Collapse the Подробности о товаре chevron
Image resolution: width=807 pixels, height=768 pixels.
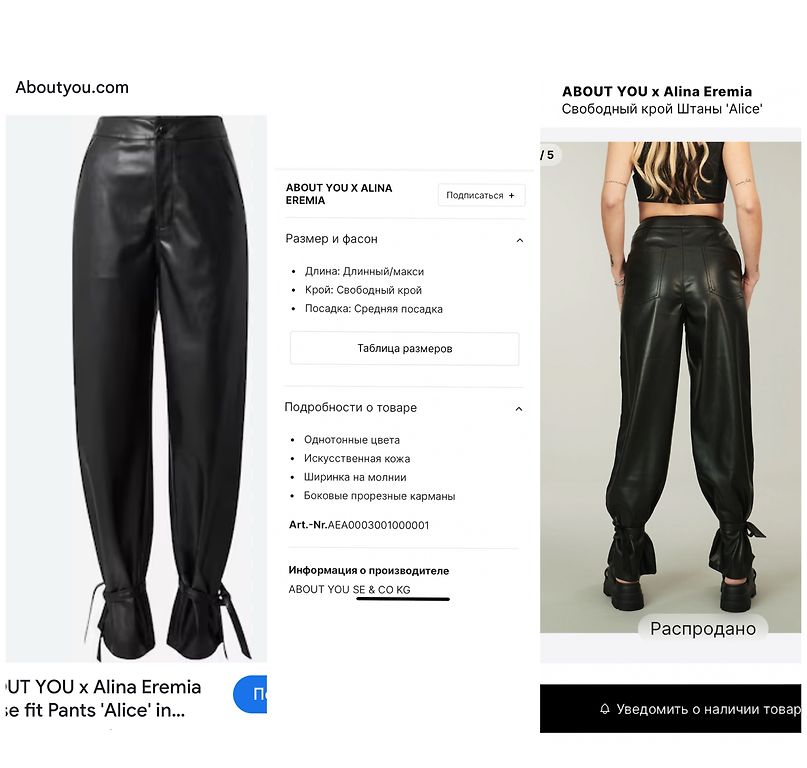pos(519,409)
